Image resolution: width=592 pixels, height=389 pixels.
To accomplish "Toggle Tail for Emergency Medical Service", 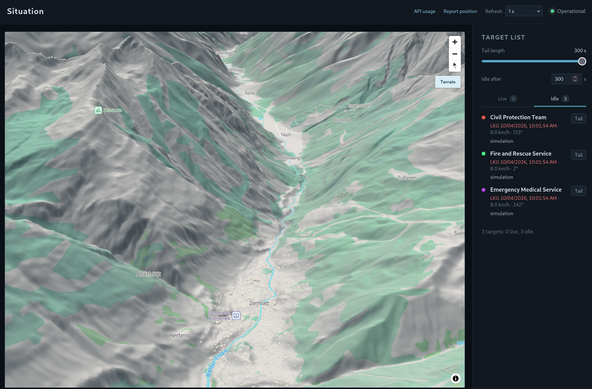I will 578,191.
